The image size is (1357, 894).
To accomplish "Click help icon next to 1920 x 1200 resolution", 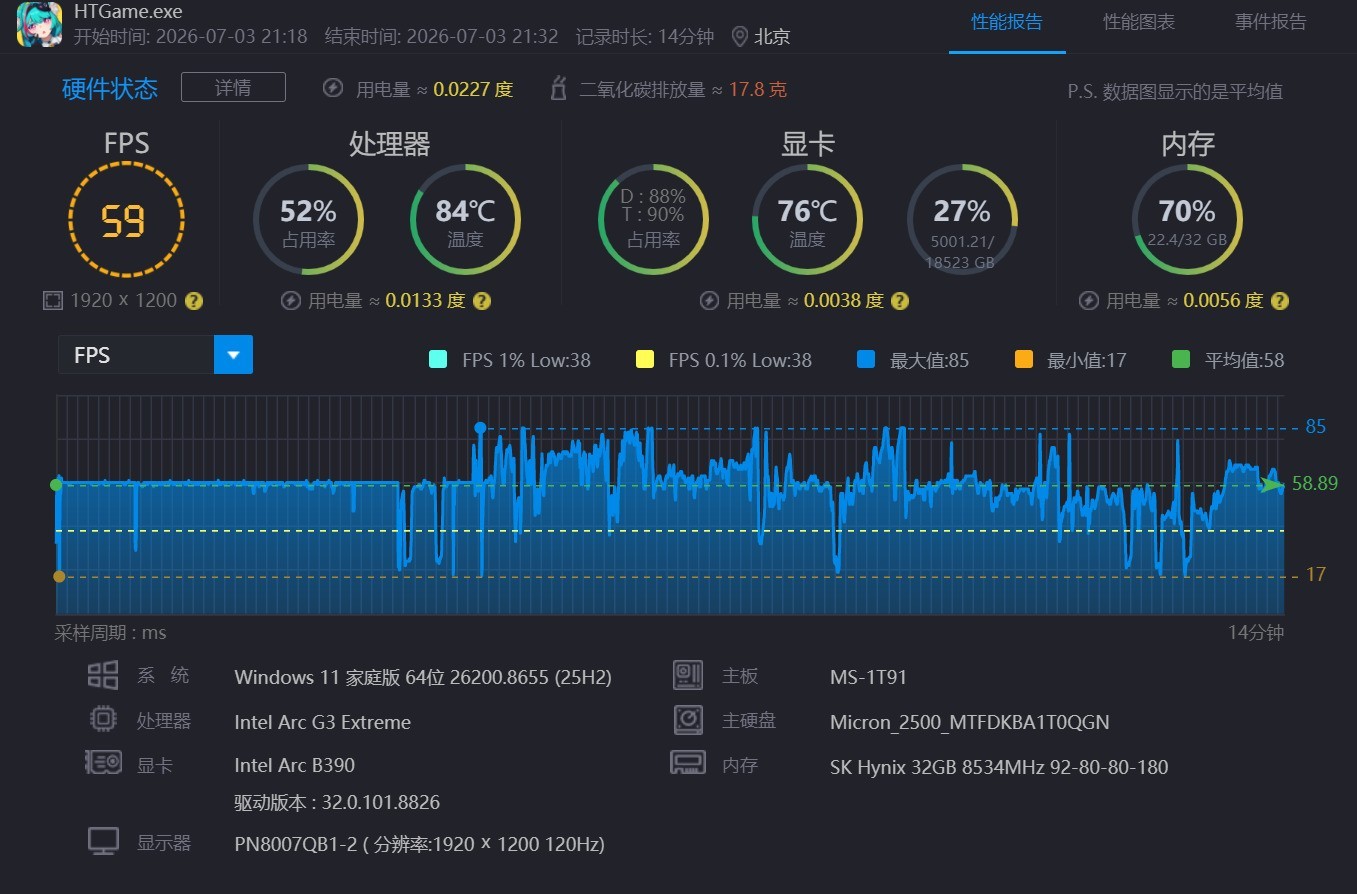I will 194,300.
